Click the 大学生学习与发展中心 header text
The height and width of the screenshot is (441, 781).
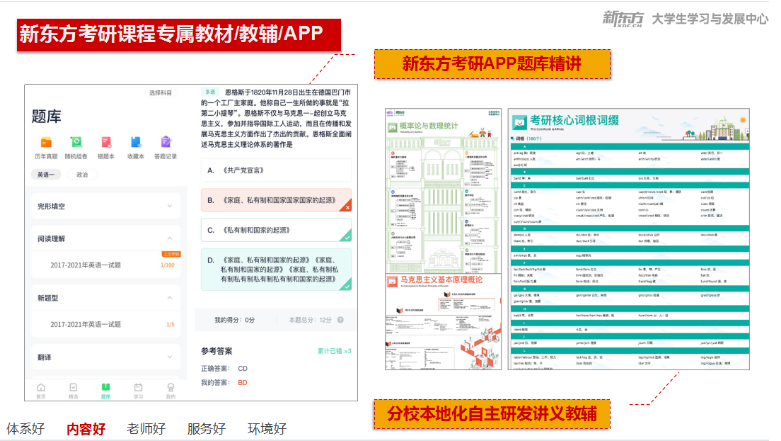click(710, 19)
